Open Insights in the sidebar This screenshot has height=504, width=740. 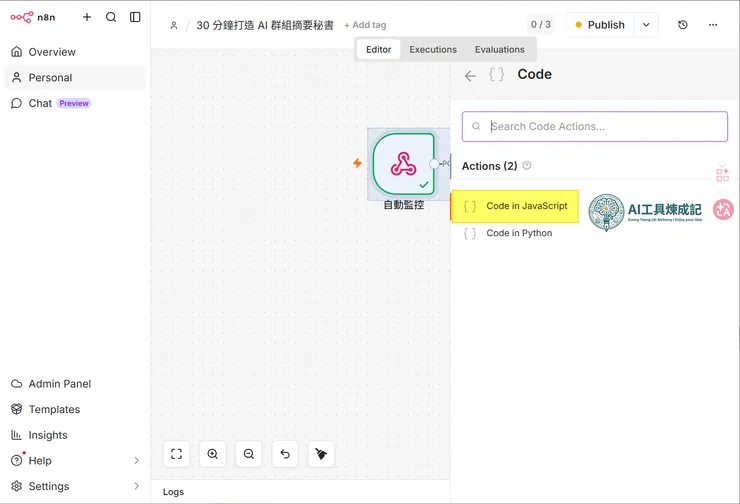pyautogui.click(x=75, y=435)
